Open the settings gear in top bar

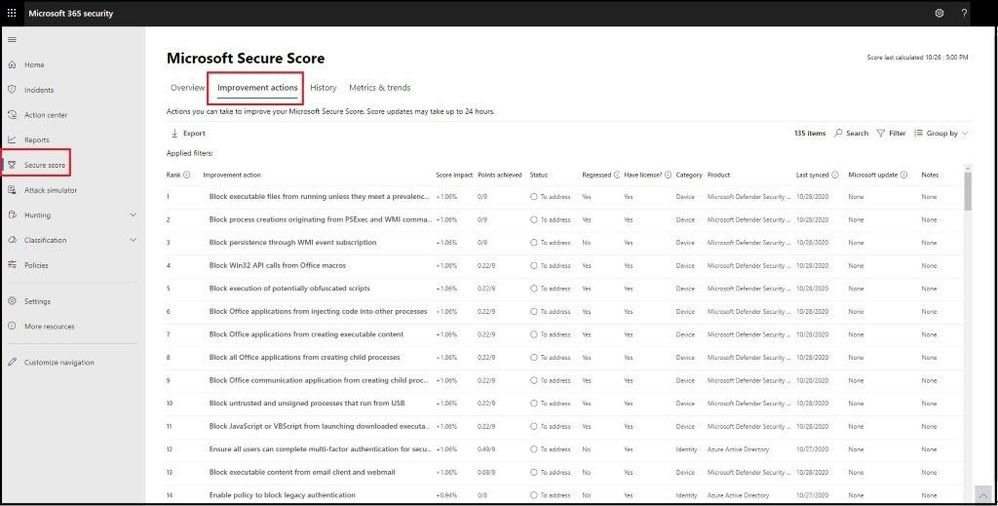[939, 13]
